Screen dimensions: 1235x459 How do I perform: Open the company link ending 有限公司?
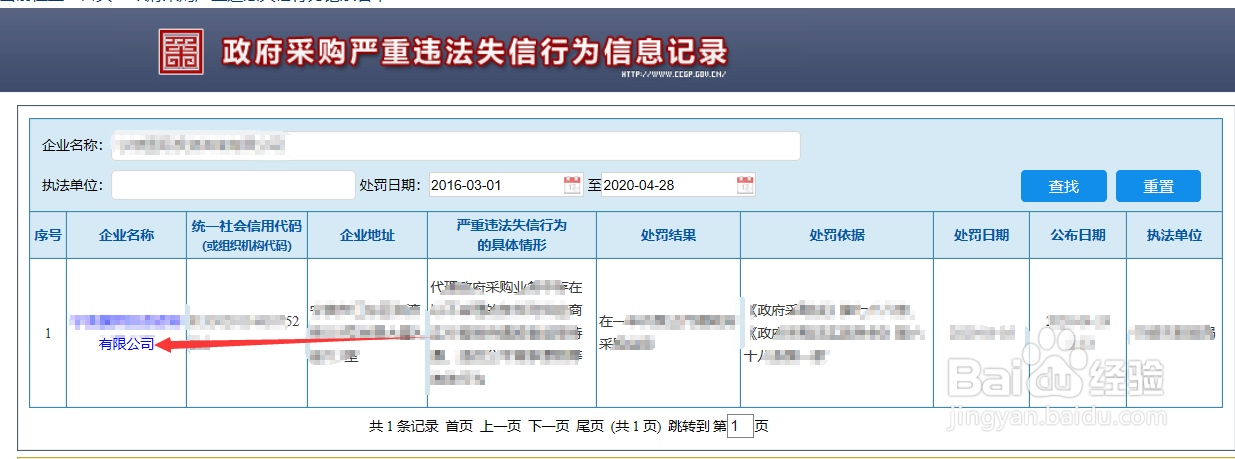126,332
